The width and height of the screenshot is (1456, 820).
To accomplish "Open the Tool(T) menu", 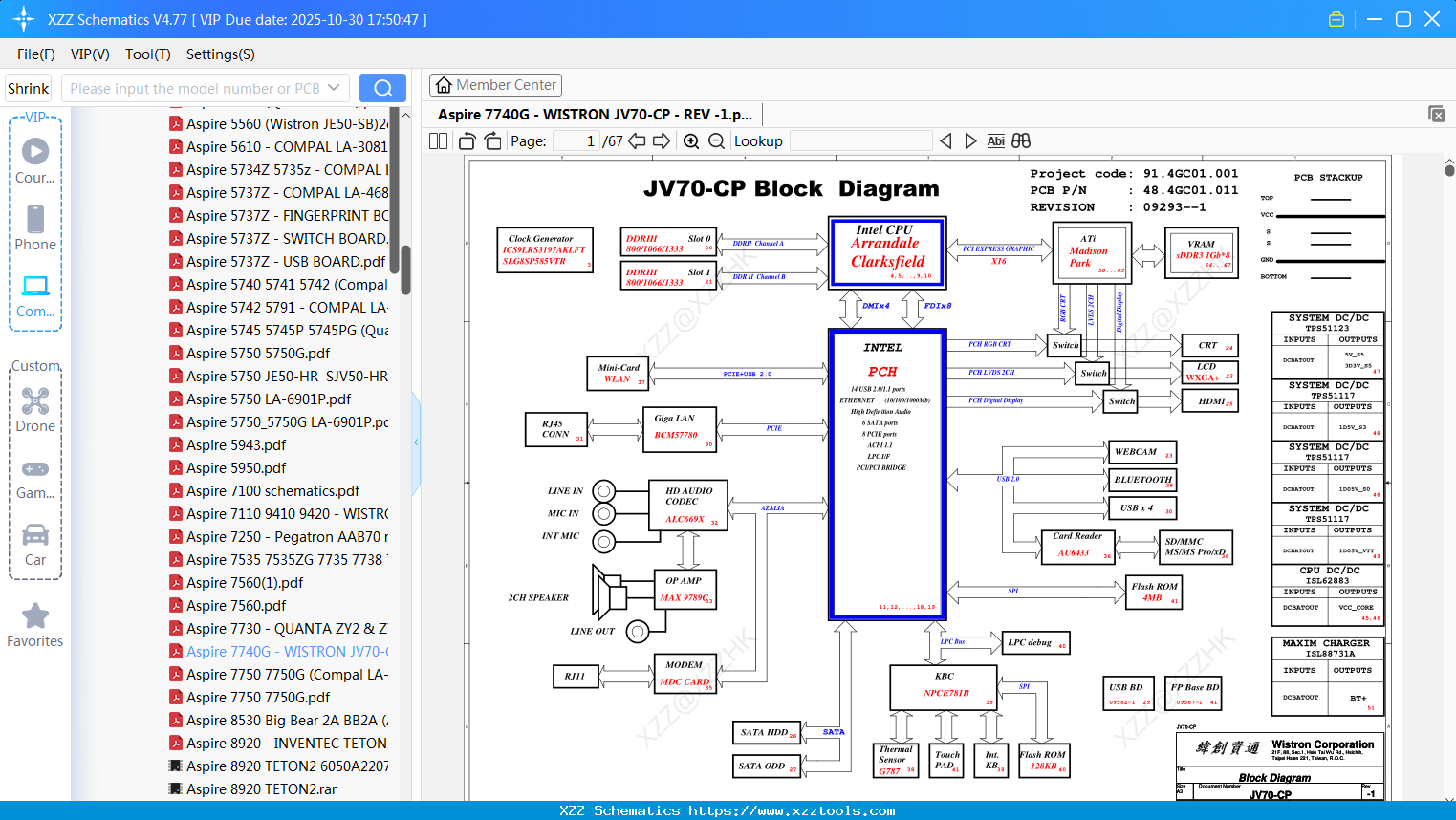I will coord(148,54).
